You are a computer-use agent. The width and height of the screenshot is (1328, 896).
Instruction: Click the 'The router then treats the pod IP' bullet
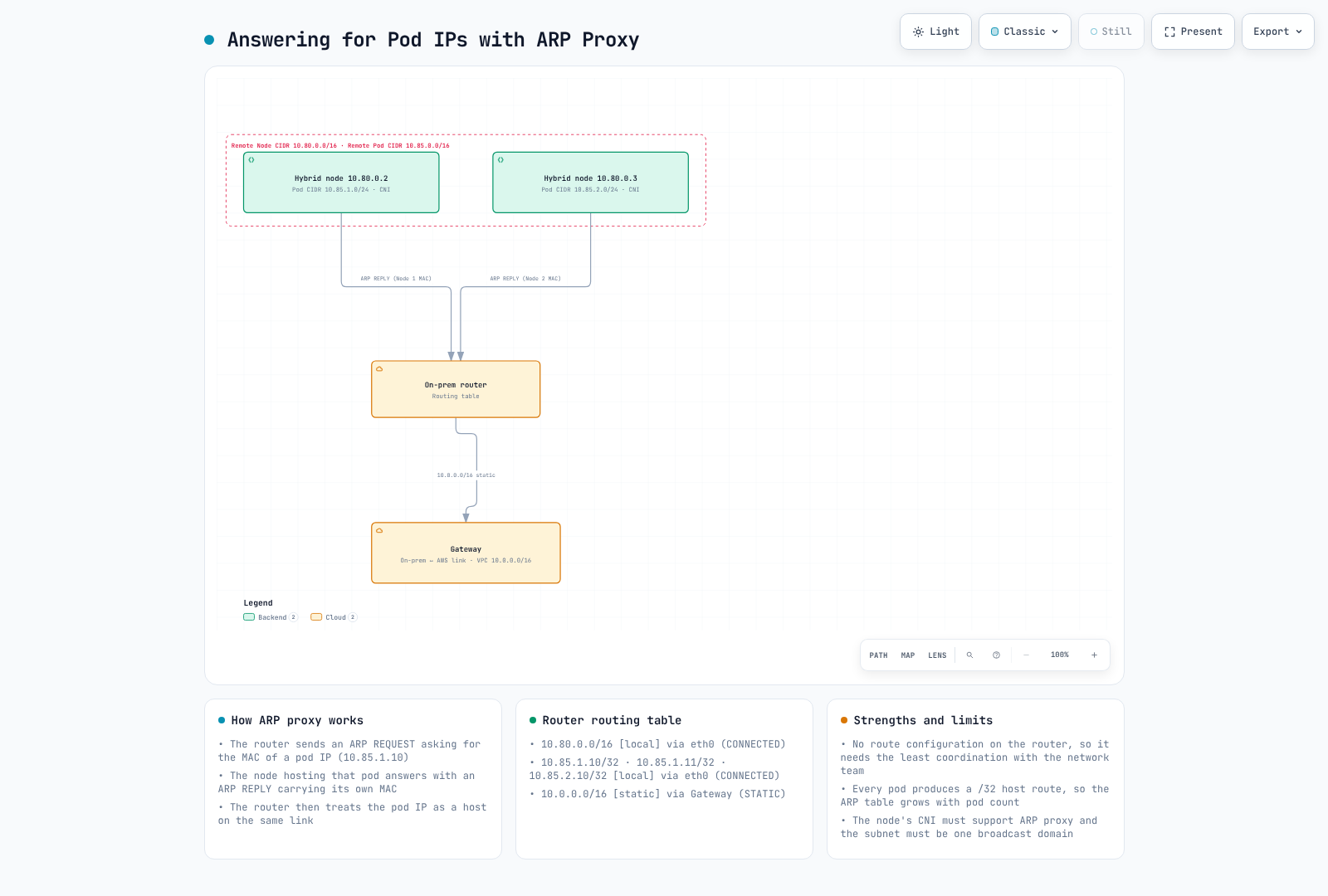click(x=353, y=814)
